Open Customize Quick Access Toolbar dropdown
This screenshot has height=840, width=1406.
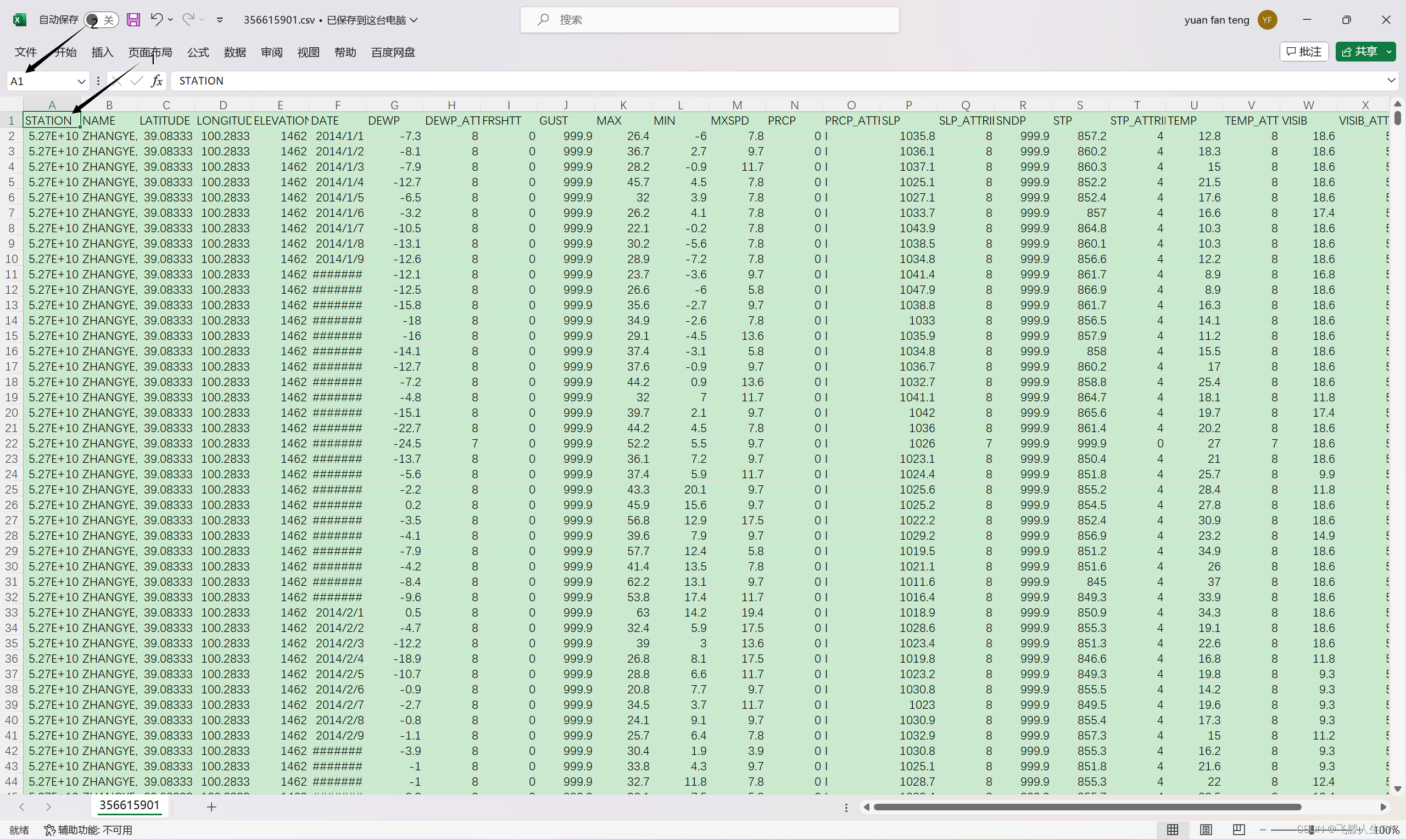pyautogui.click(x=220, y=20)
